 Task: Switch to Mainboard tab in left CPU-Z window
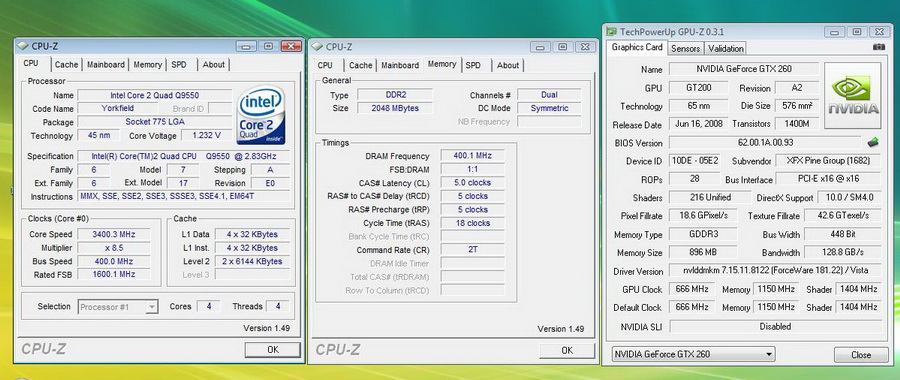click(x=106, y=65)
